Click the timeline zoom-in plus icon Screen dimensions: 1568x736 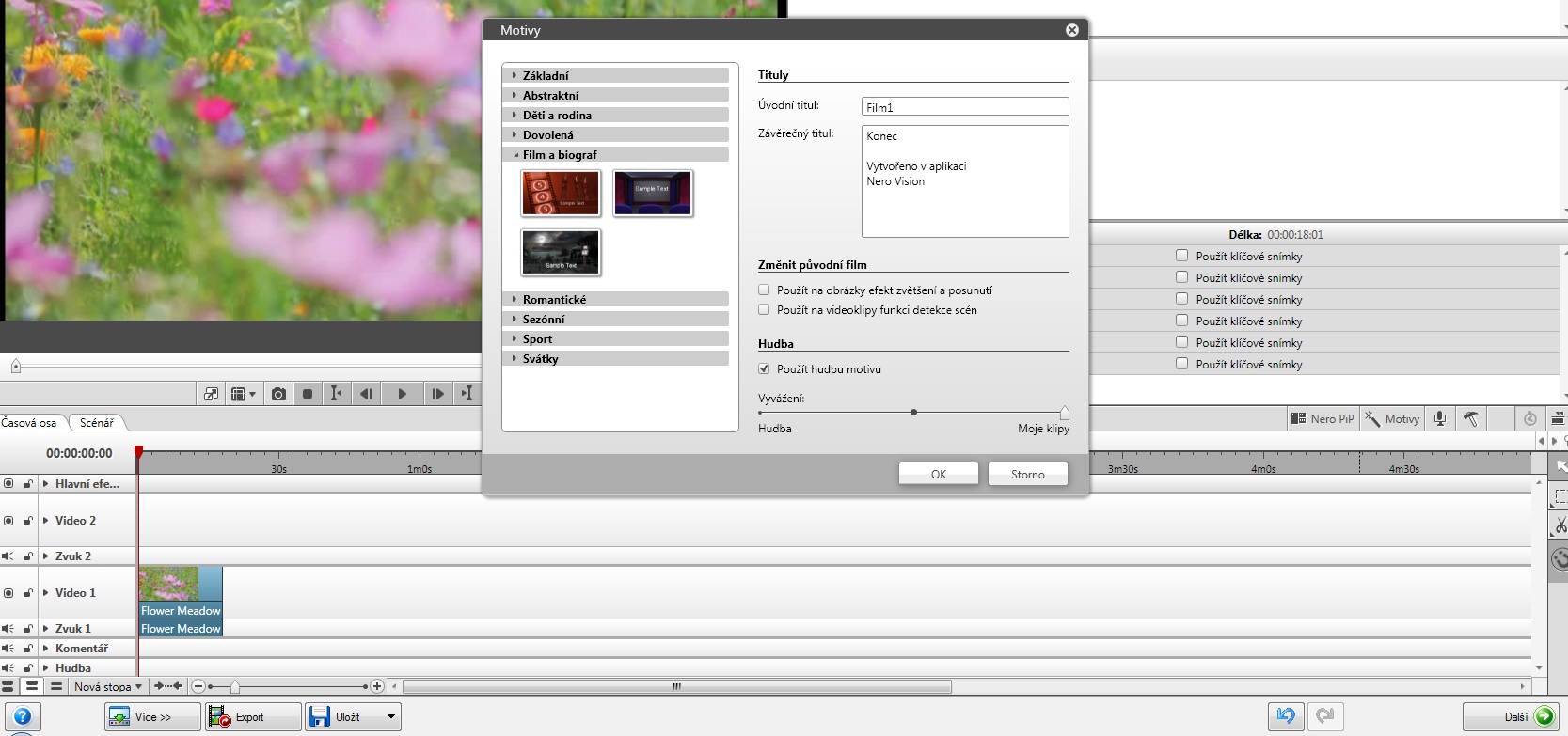tap(377, 686)
